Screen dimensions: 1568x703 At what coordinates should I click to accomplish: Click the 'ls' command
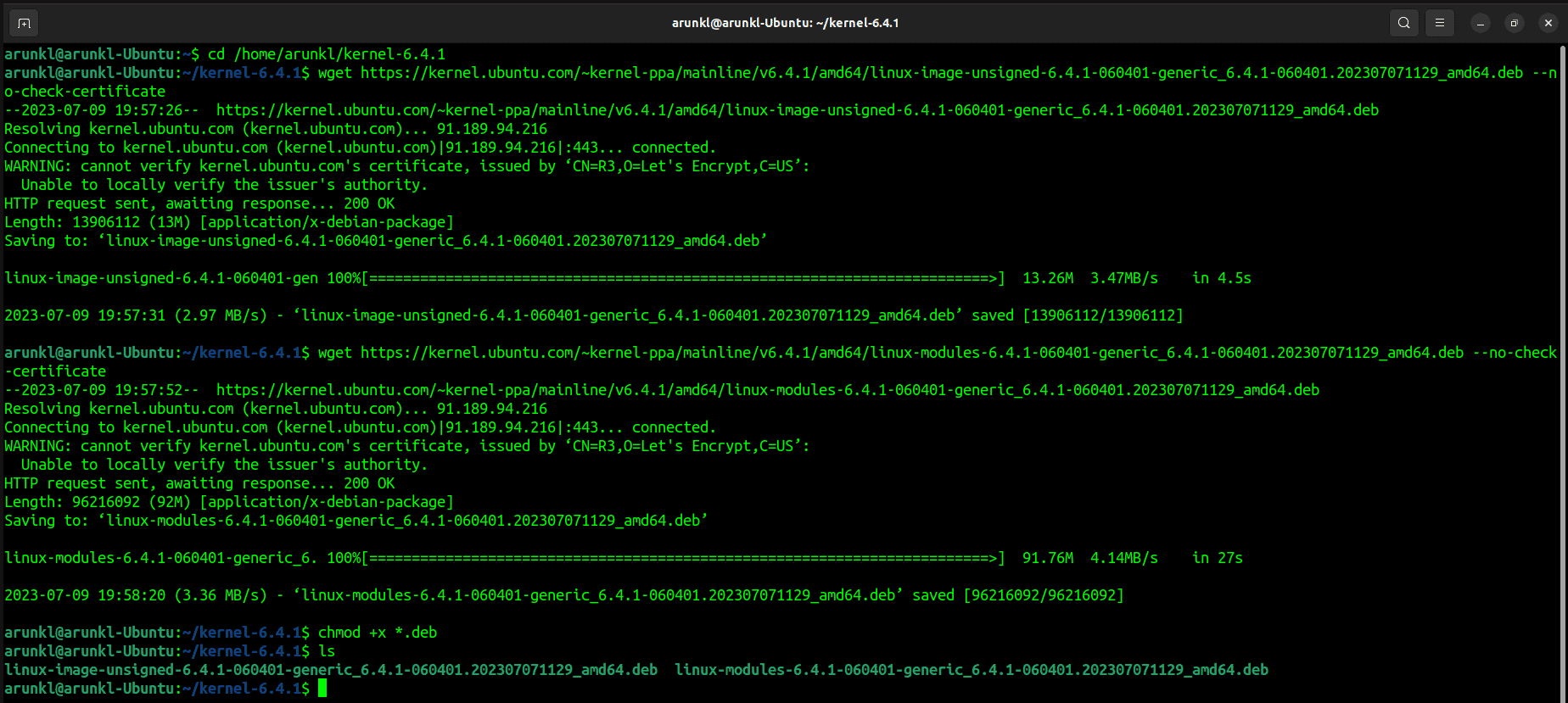point(327,651)
